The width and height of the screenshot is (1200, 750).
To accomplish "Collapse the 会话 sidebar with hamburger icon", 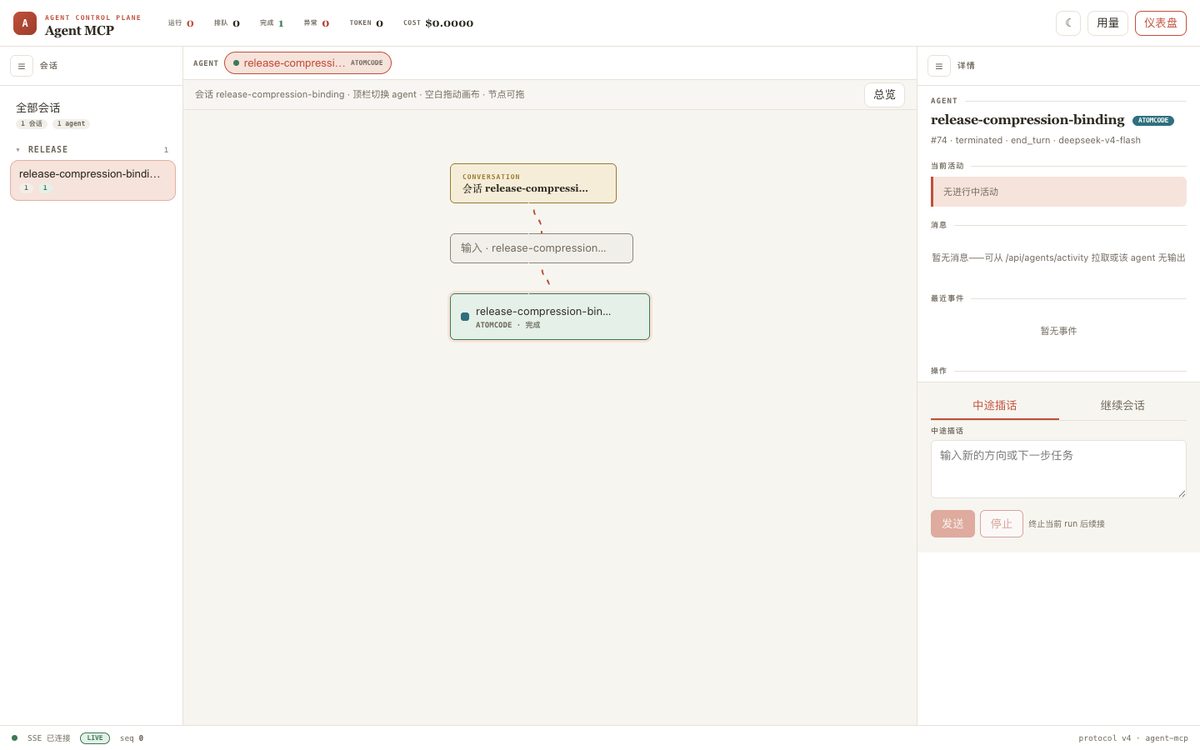I will click(x=22, y=65).
